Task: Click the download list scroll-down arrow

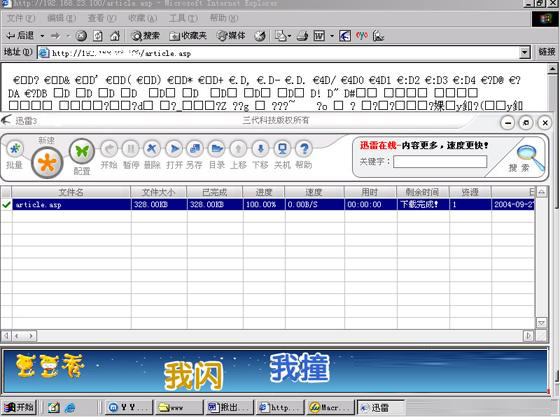Action: 541,323
